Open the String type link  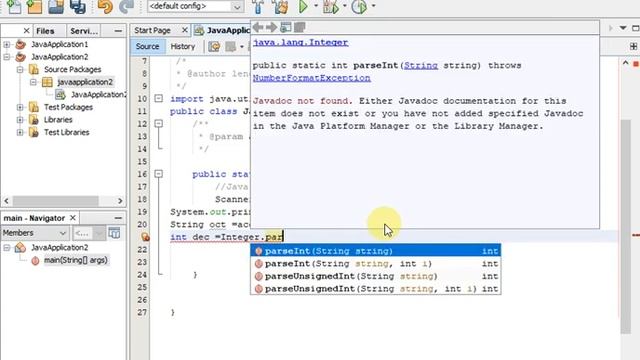(421, 65)
